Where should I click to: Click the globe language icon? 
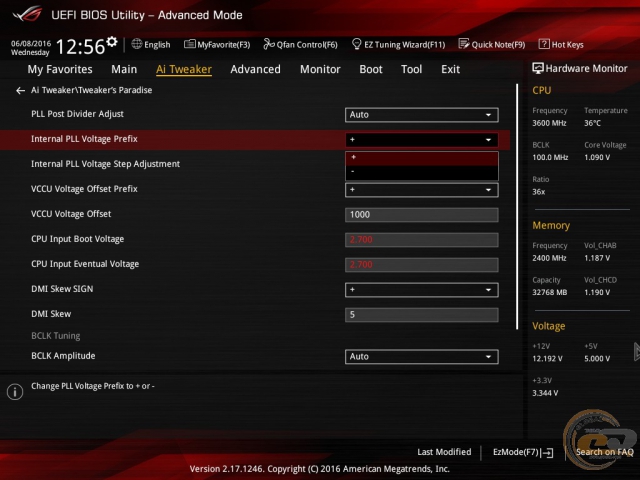pos(137,44)
